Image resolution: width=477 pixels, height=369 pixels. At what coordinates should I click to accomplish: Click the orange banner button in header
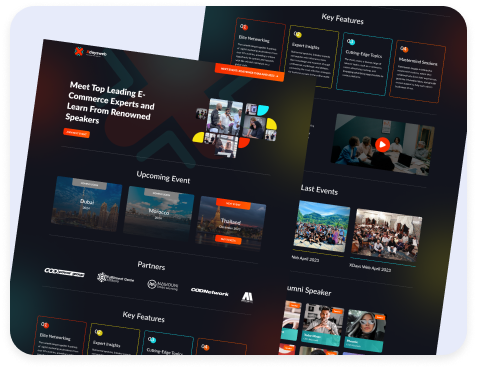click(249, 72)
